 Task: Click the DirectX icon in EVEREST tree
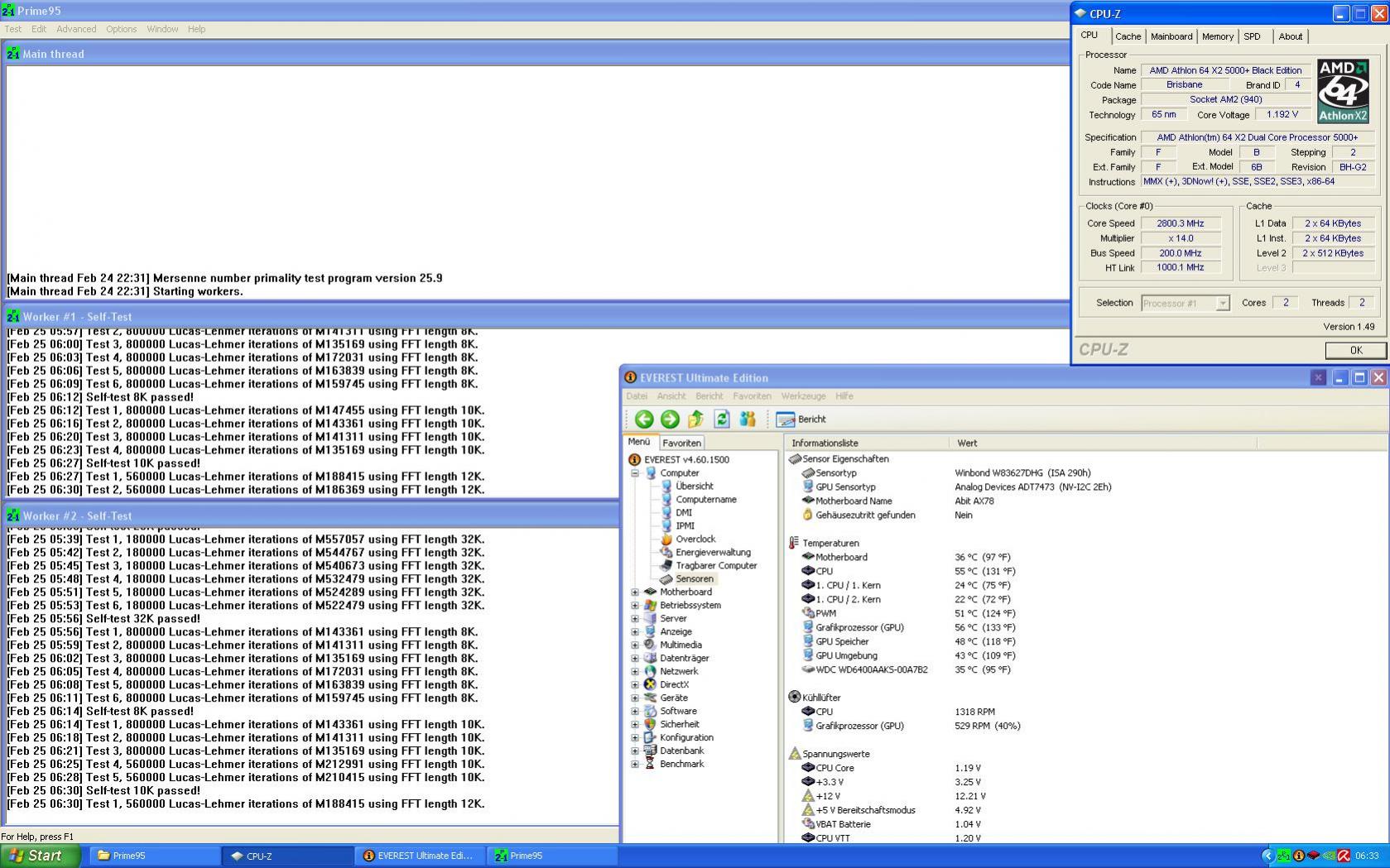[x=651, y=684]
